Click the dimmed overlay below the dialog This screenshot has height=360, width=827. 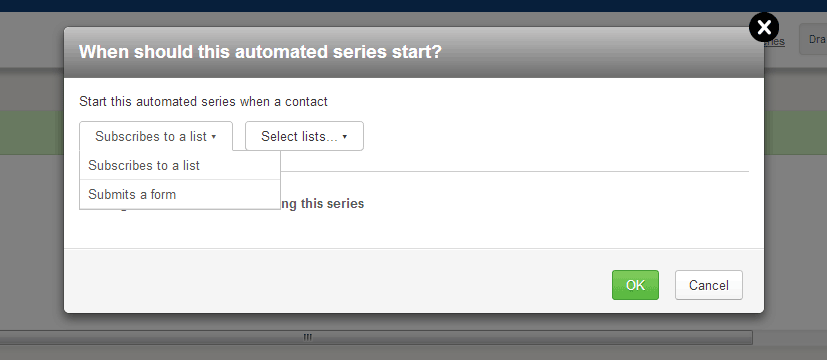pos(414,323)
